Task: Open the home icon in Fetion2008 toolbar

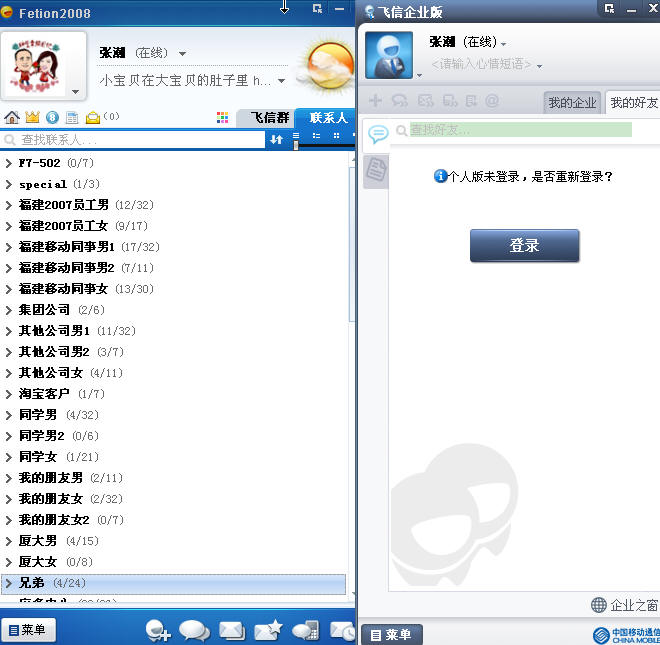Action: coord(12,117)
